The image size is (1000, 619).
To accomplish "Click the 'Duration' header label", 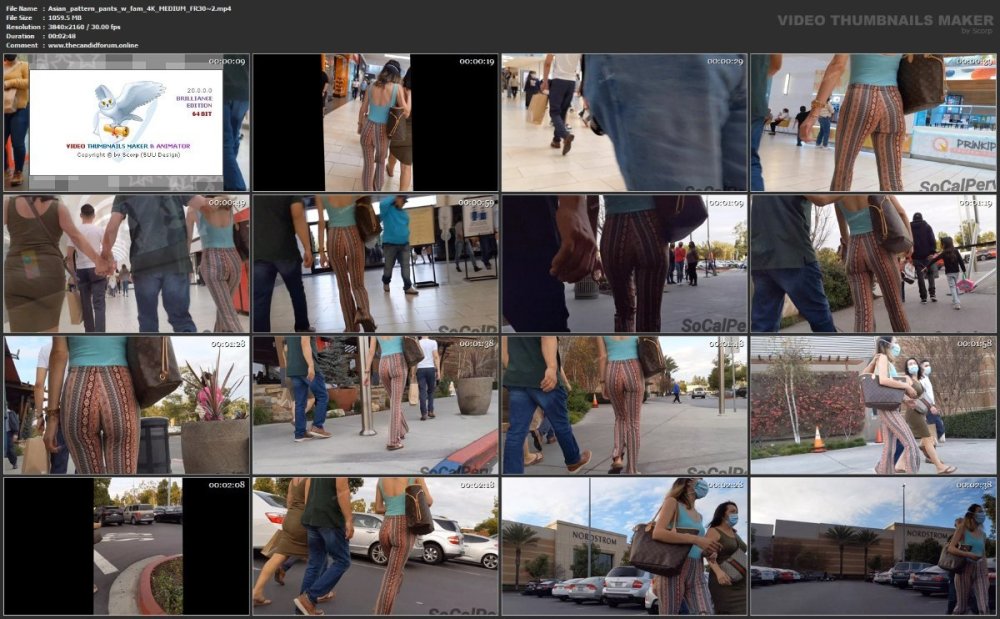I will 20,36.
